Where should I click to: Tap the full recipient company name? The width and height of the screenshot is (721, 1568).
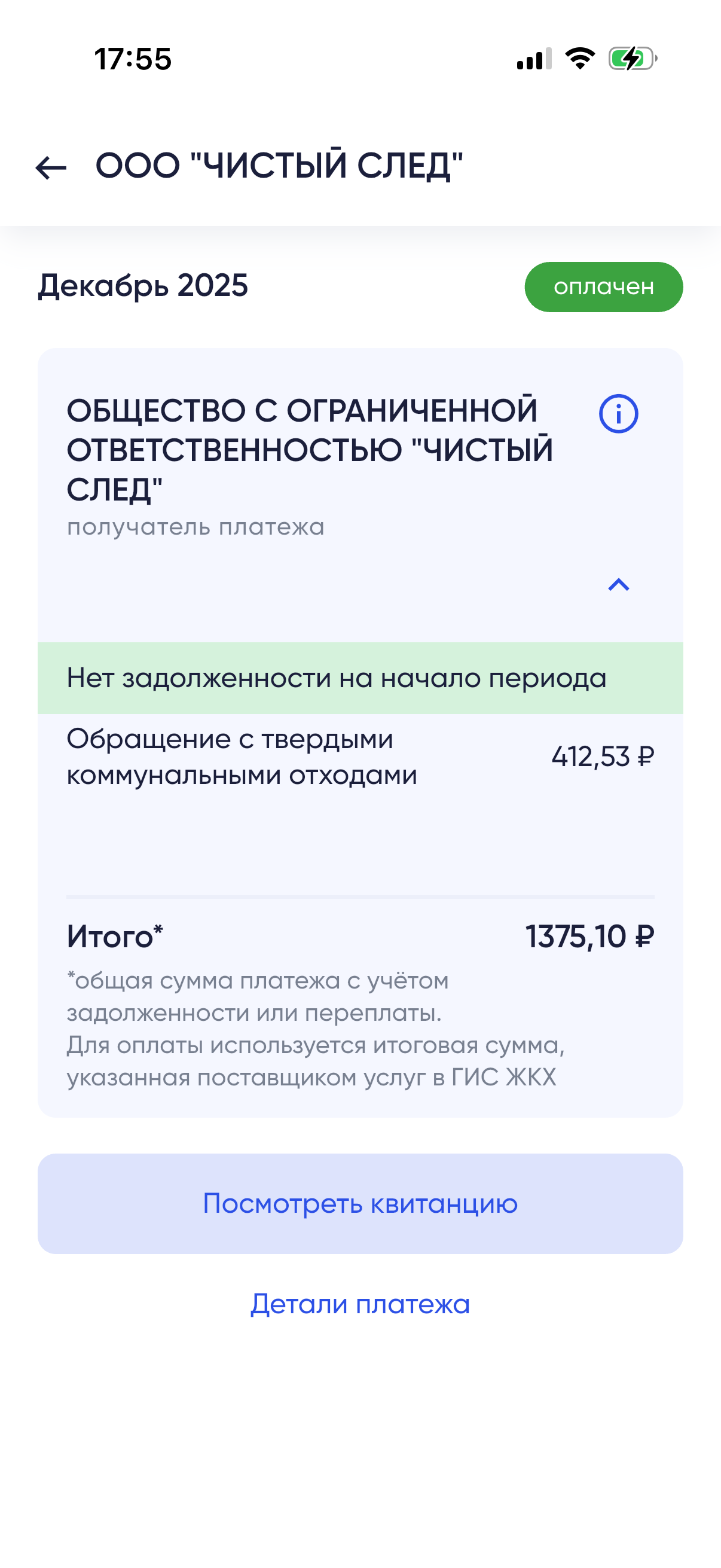point(310,450)
